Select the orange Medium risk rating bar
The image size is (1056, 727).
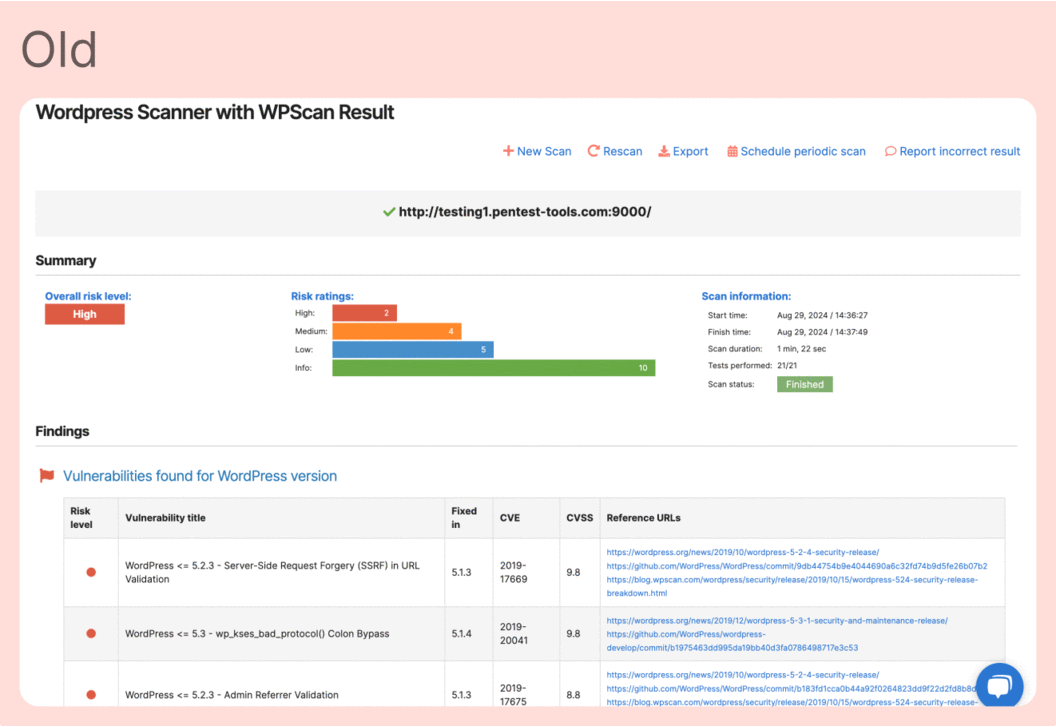[396, 331]
